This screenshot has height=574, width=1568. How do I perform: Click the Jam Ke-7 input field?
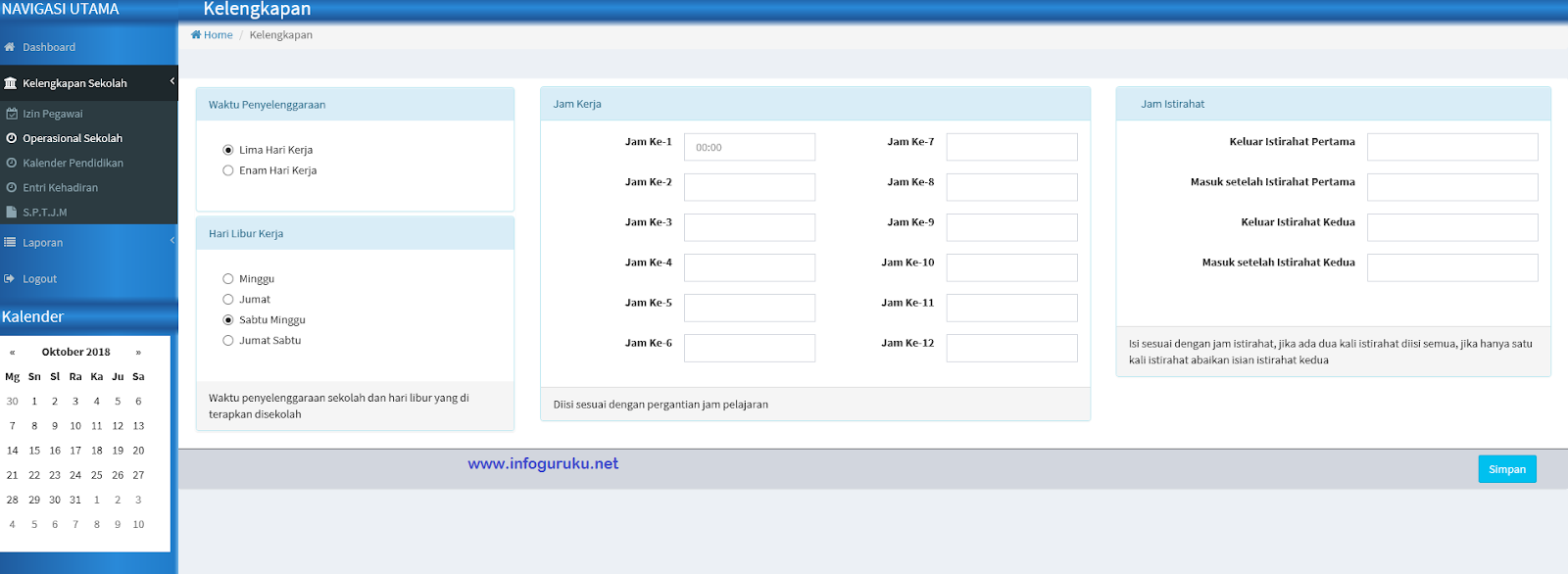click(x=1012, y=147)
